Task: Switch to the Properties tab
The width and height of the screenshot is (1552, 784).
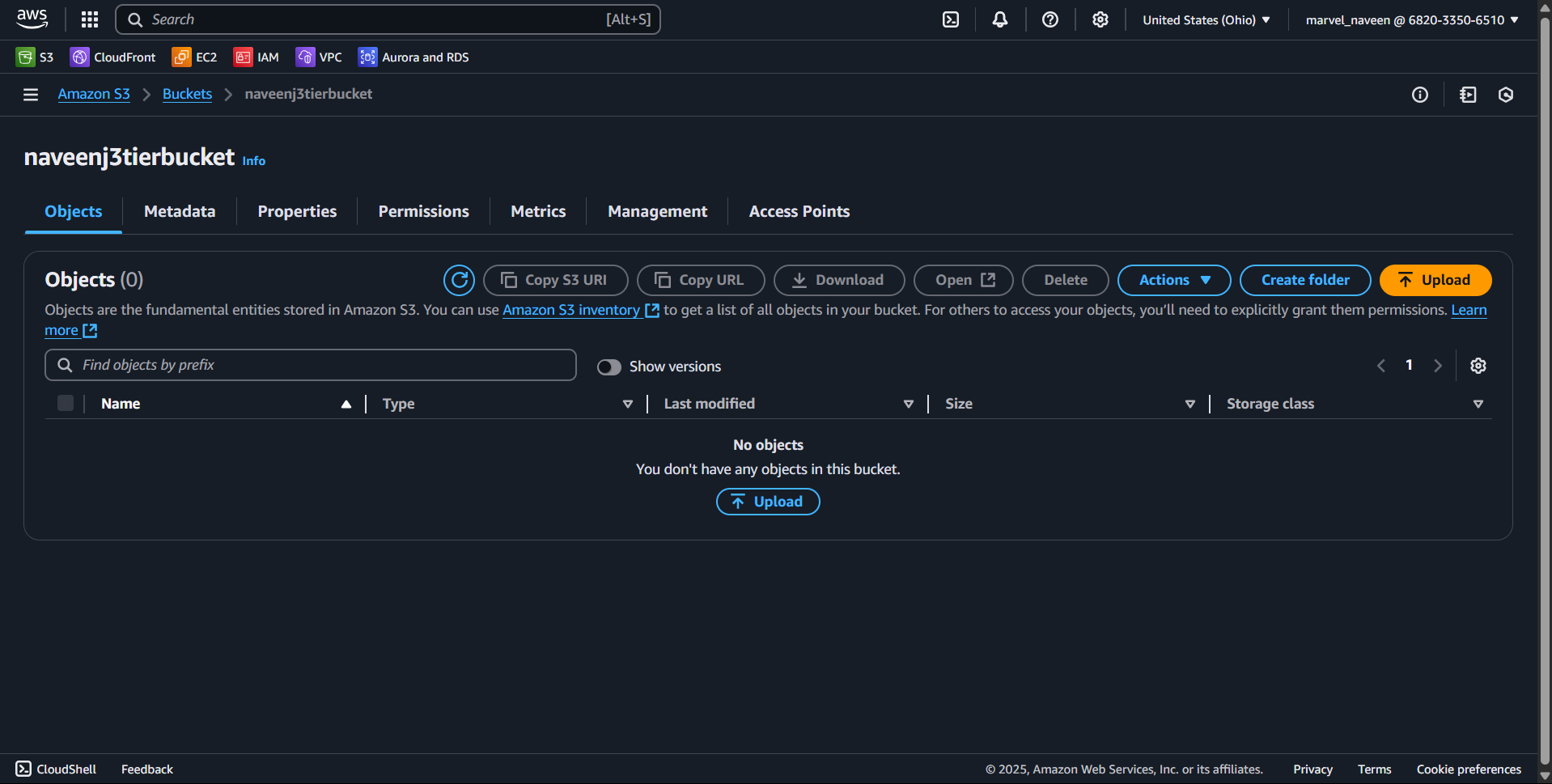Action: pyautogui.click(x=297, y=212)
